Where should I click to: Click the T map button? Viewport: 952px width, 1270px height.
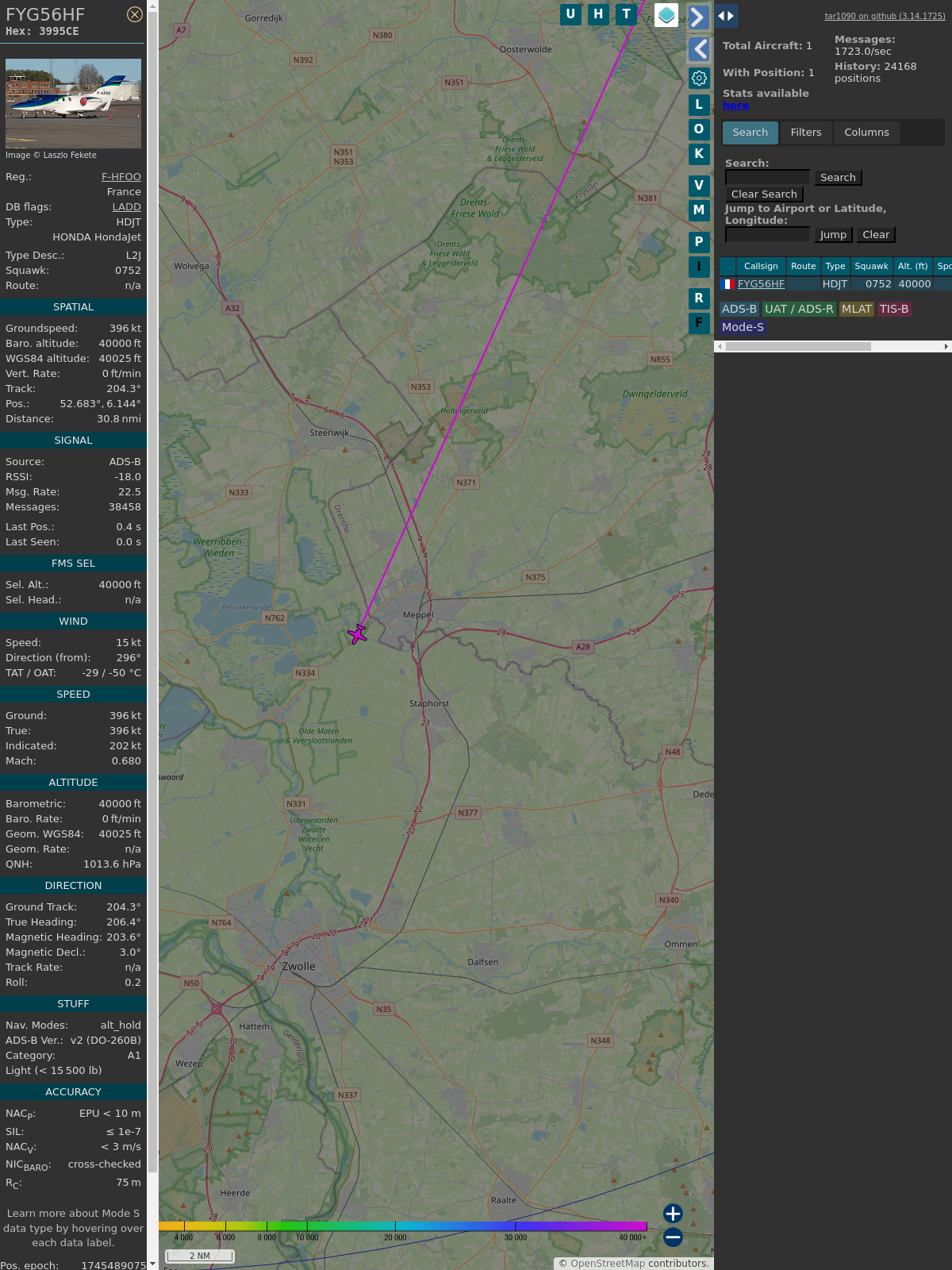[x=627, y=14]
